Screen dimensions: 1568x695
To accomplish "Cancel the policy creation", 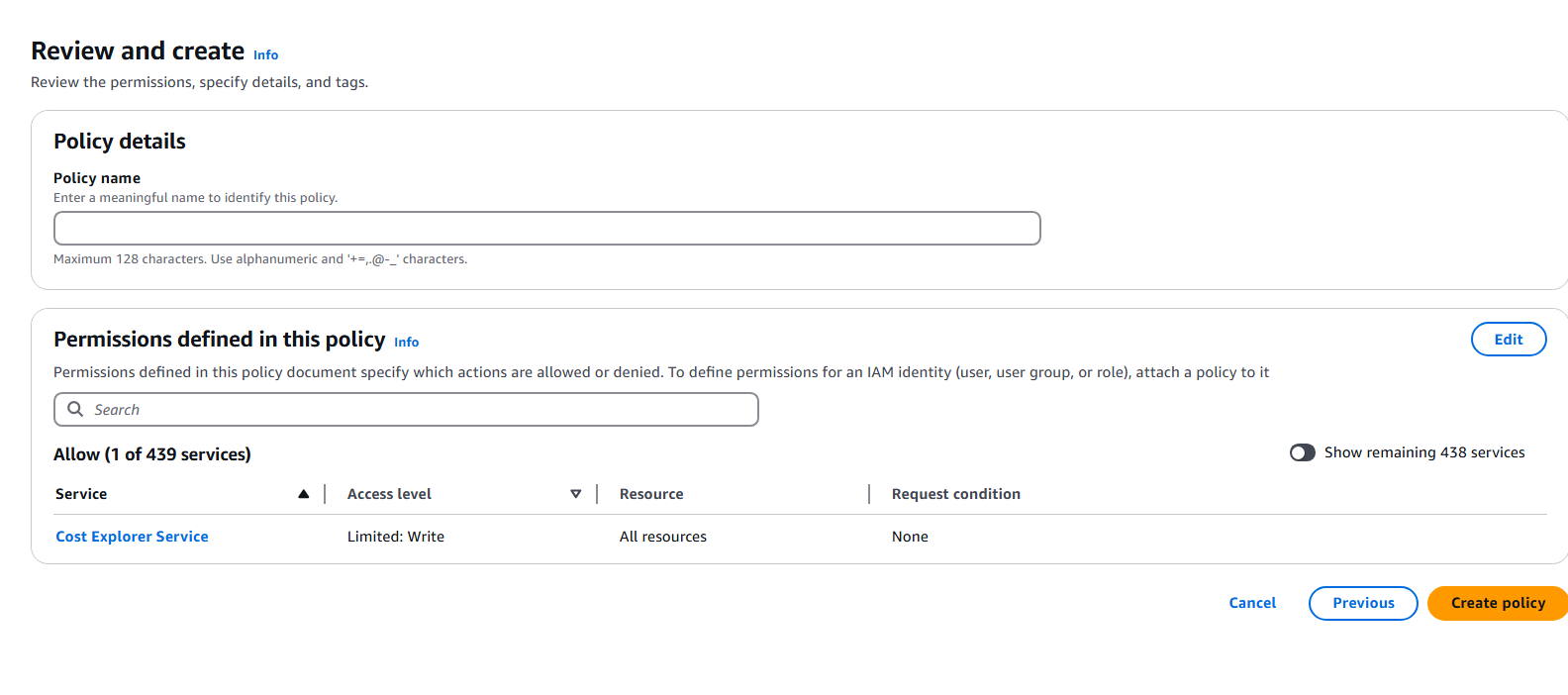I will coord(1252,603).
